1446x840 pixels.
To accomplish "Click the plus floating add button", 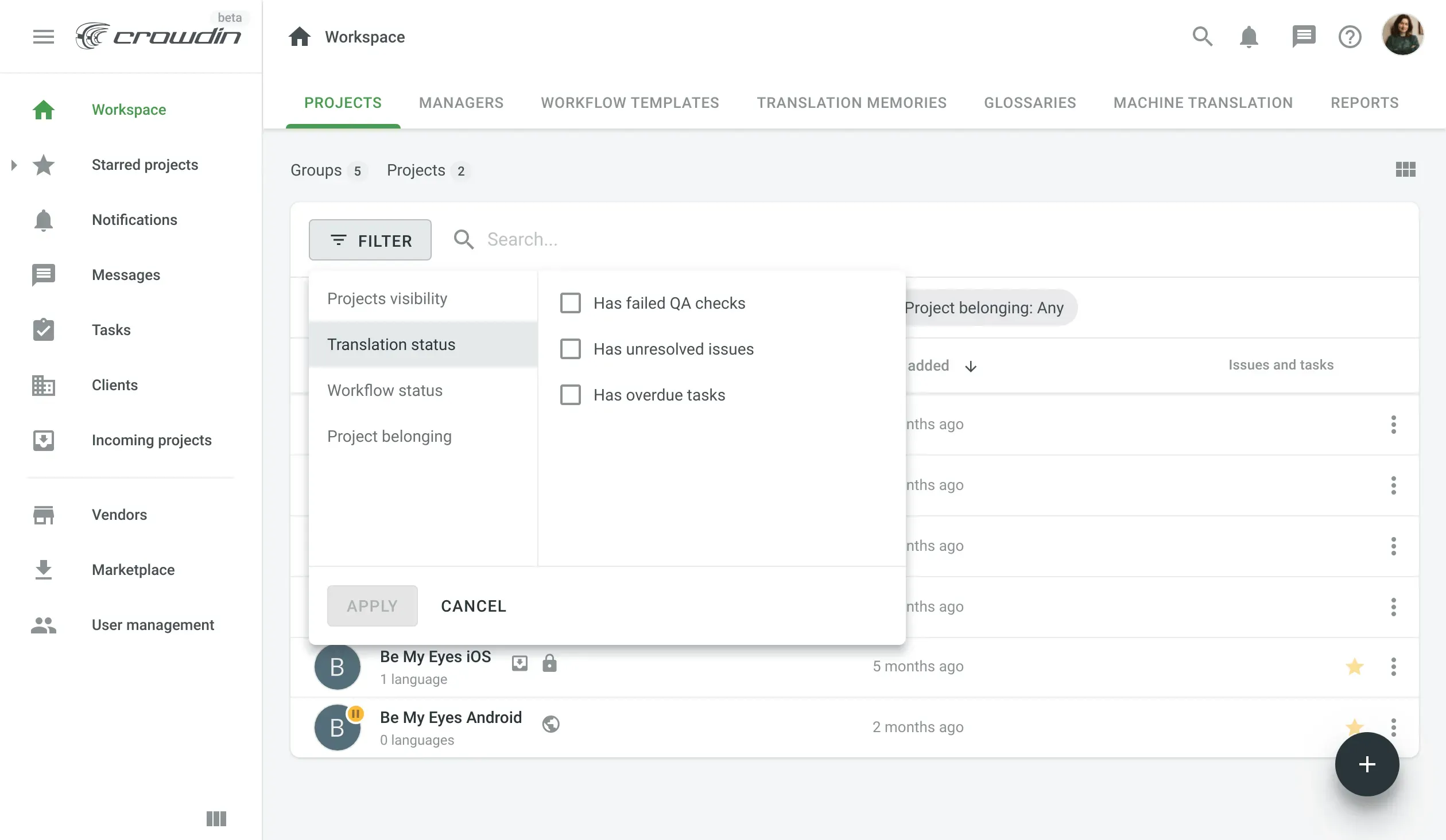I will coord(1366,764).
